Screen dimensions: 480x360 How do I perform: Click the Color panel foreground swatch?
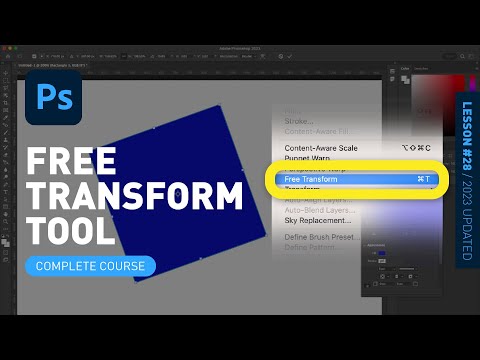(404, 79)
